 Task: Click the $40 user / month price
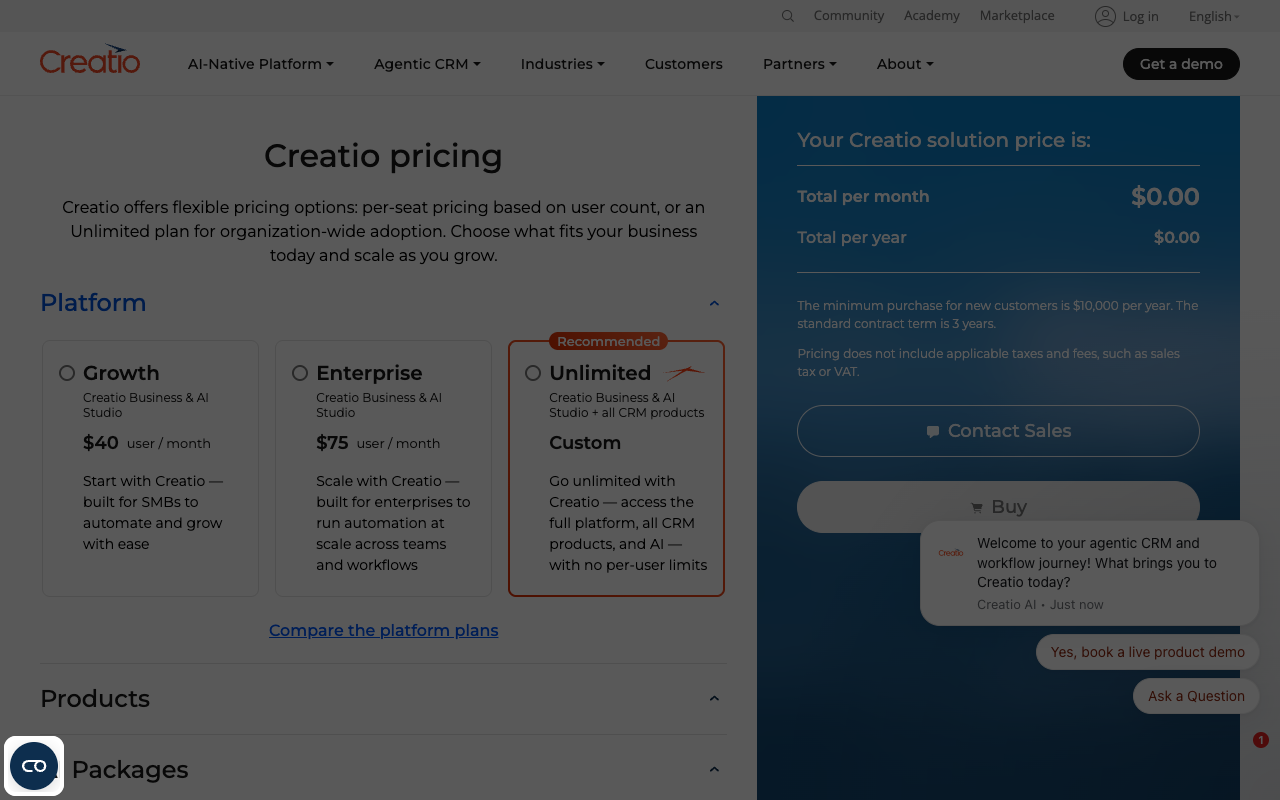point(147,443)
